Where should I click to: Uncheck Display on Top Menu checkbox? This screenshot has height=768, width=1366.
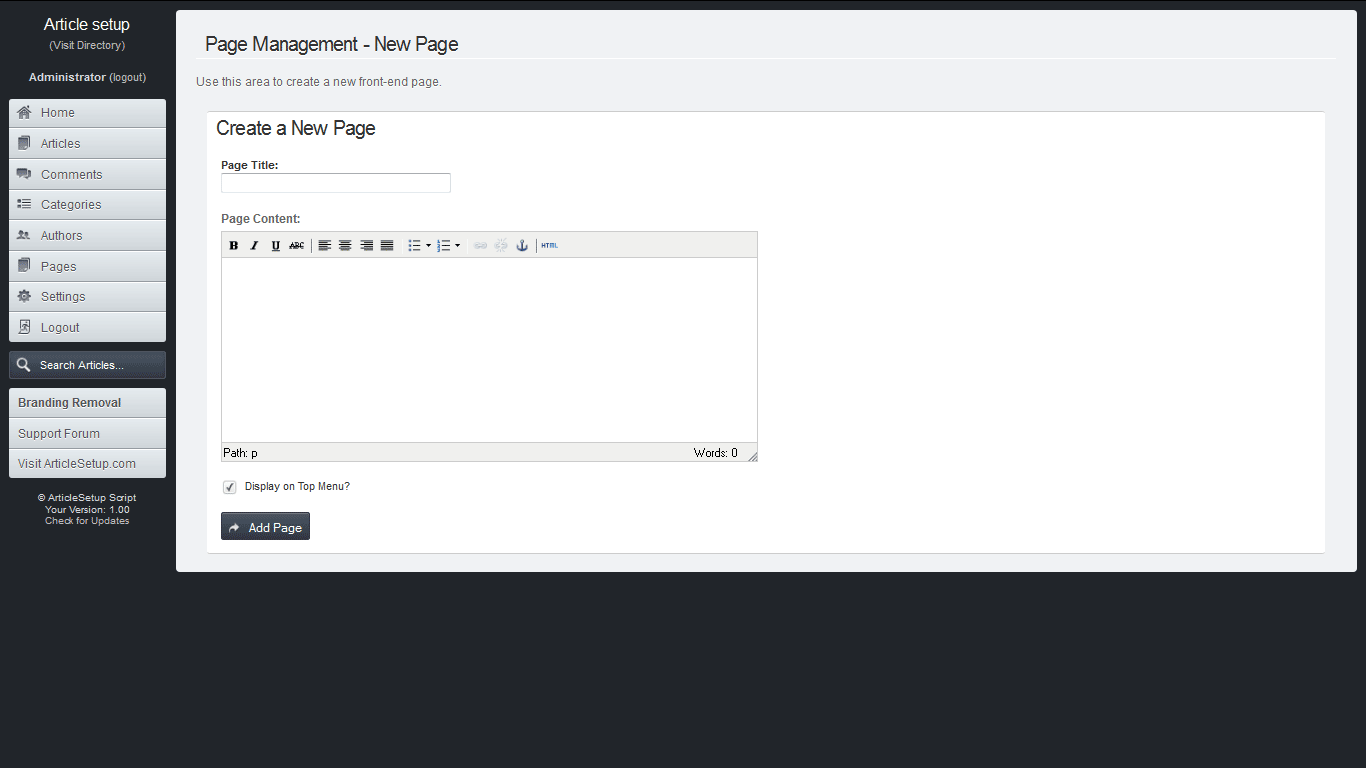[x=230, y=487]
